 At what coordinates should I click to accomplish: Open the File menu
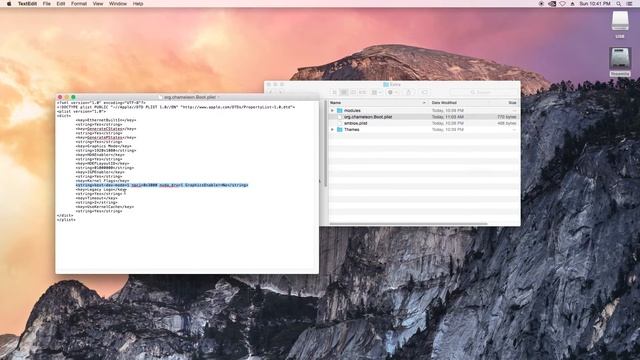pos(47,4)
